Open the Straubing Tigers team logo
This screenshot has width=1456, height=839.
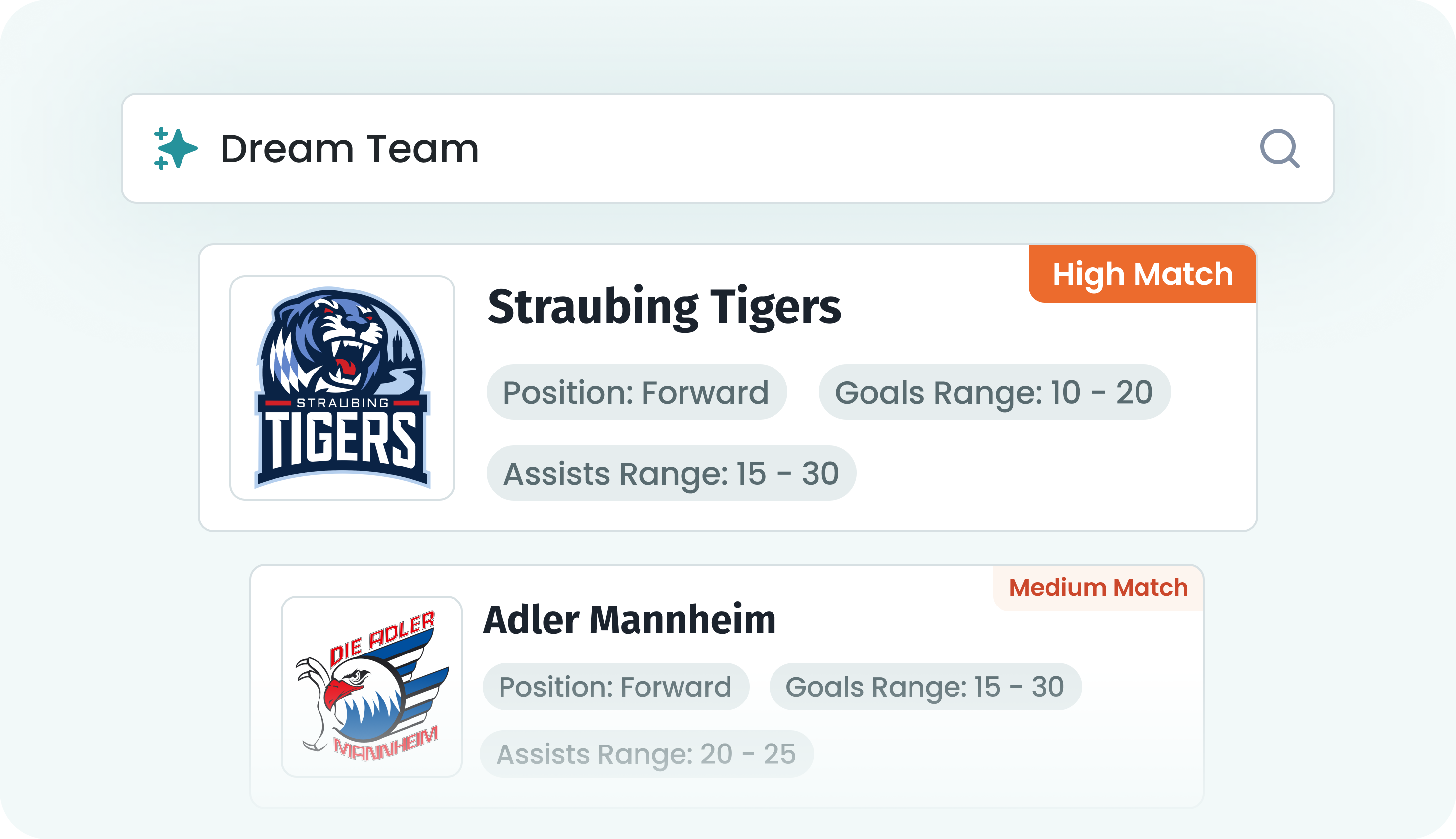pos(342,388)
